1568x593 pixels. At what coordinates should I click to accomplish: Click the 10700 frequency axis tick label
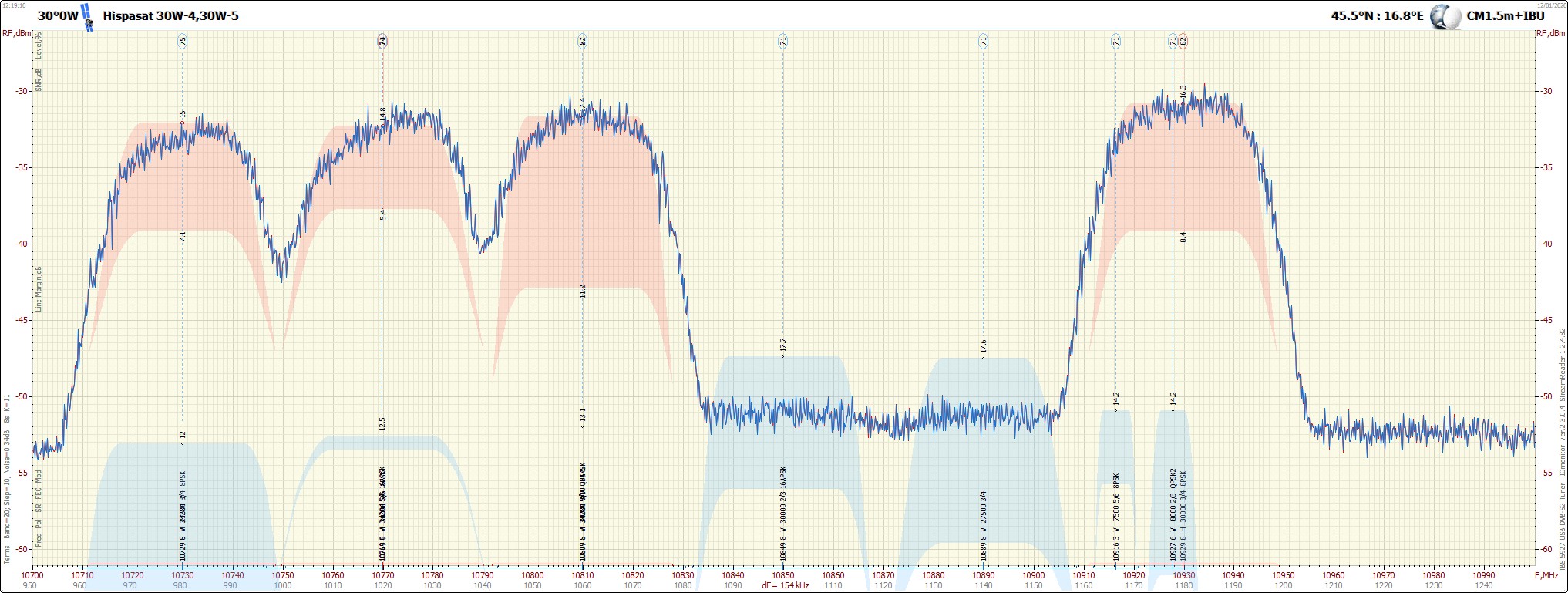tap(32, 575)
